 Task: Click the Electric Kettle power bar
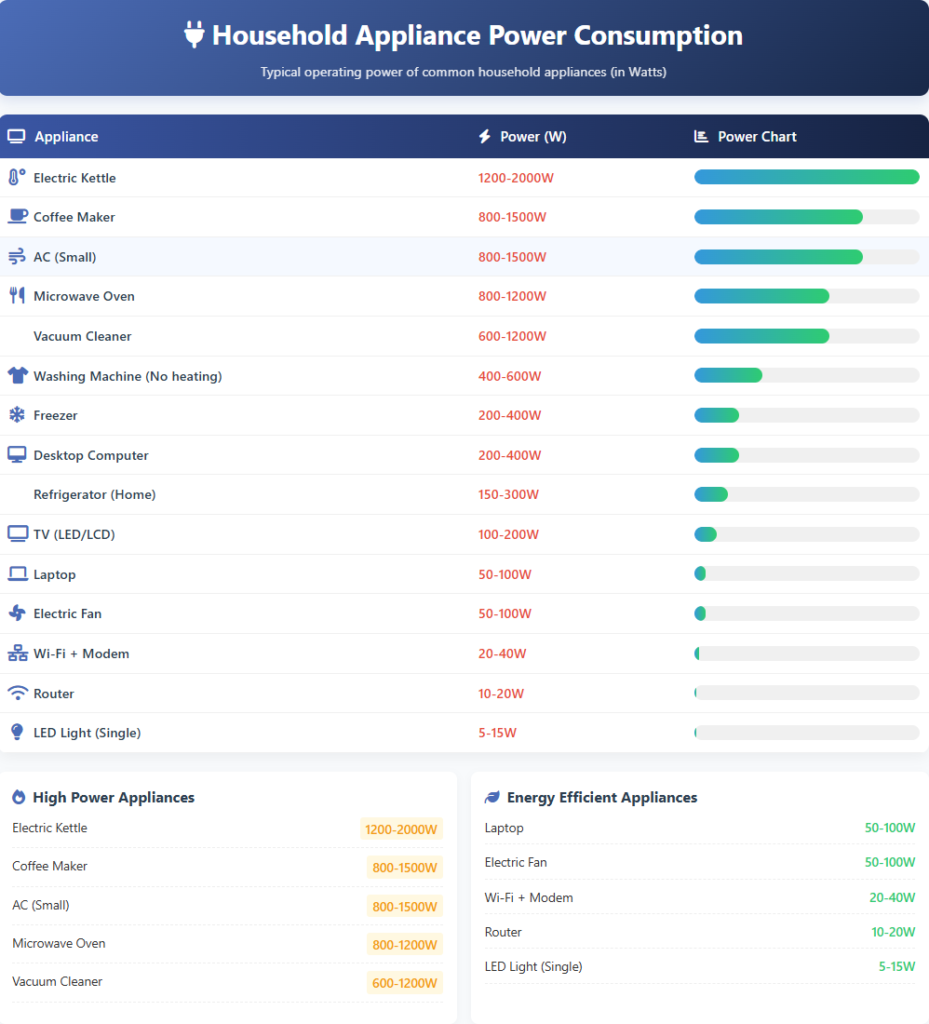click(806, 178)
